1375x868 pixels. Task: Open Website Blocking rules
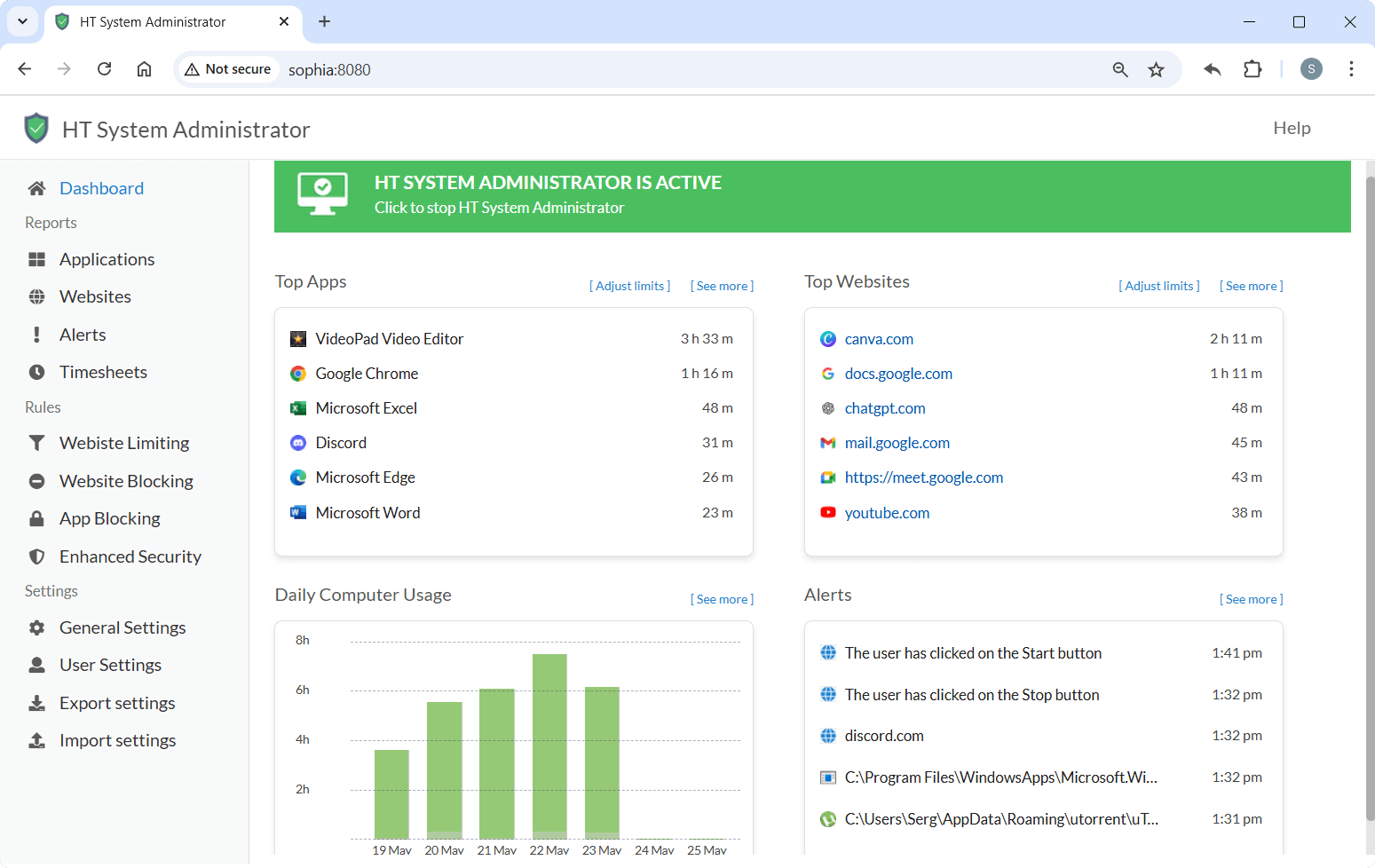pyautogui.click(x=126, y=481)
